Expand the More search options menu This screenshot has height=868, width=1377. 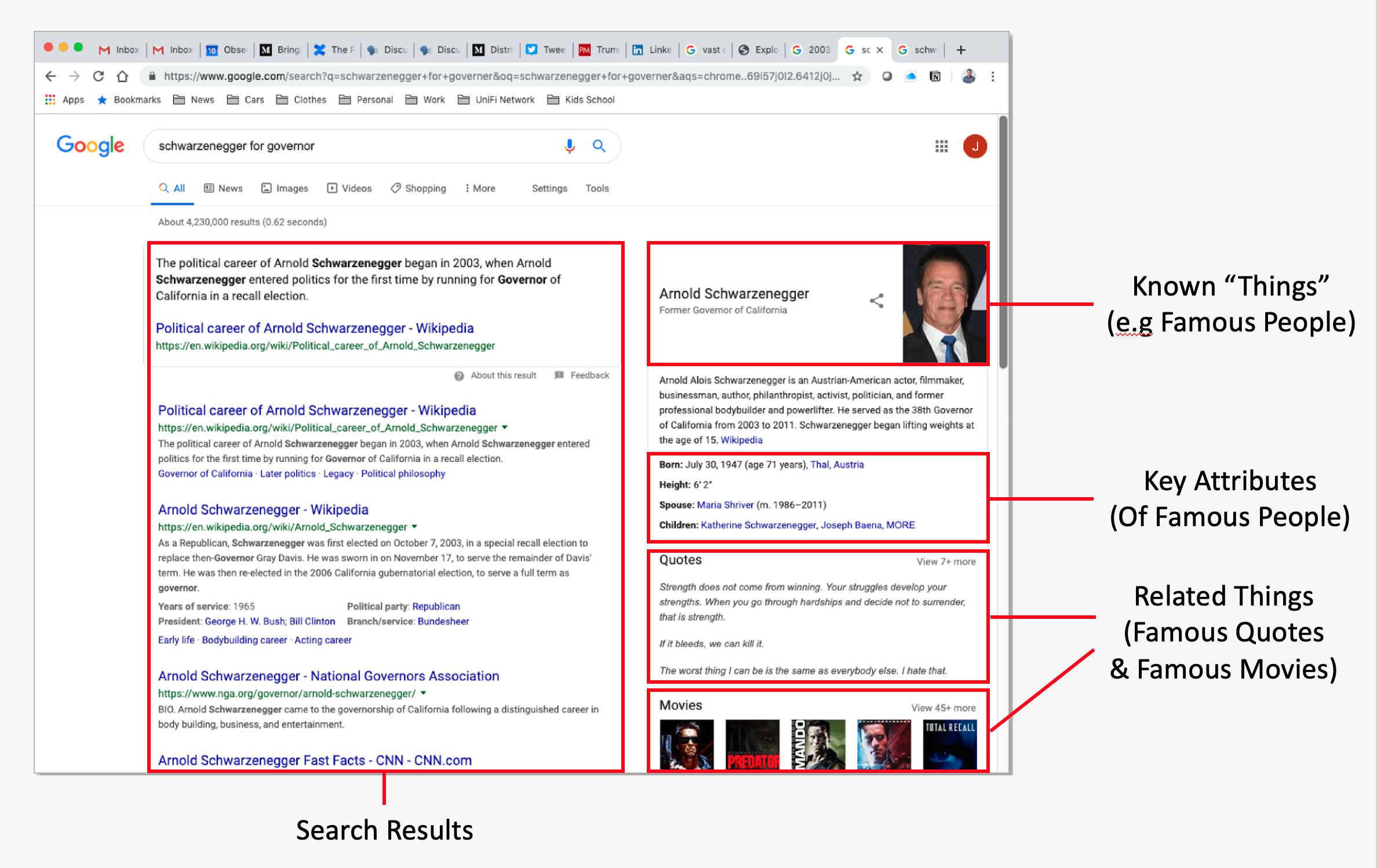[480, 188]
